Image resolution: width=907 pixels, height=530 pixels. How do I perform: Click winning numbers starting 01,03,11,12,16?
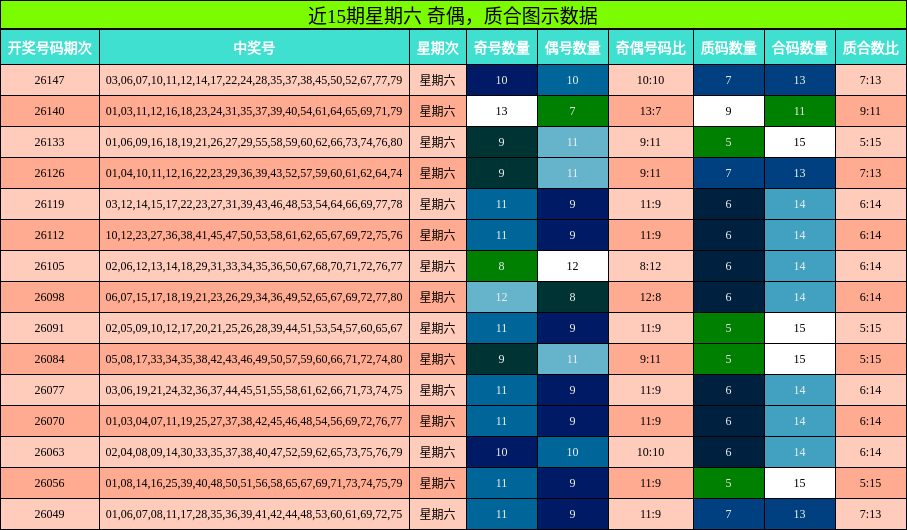[255, 111]
